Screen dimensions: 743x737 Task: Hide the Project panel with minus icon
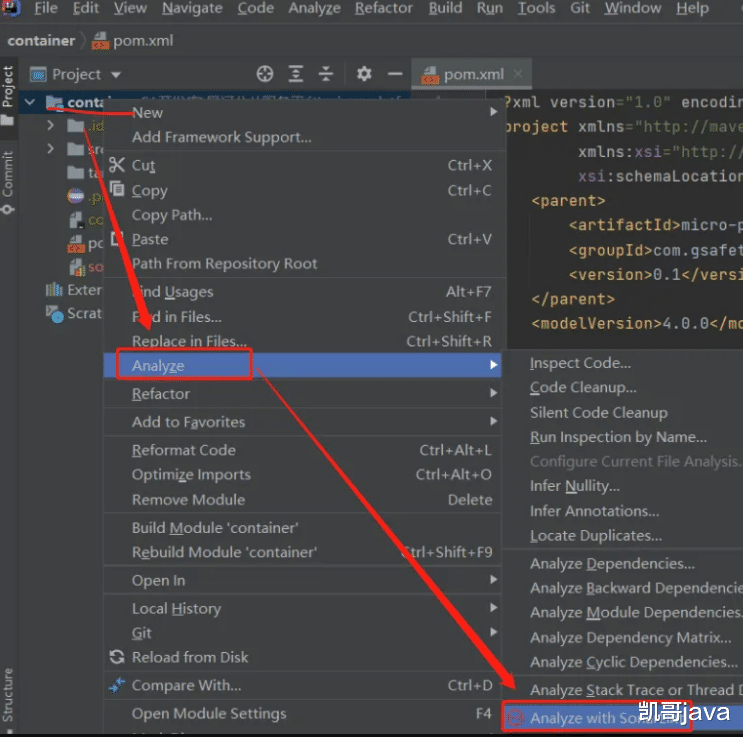click(395, 74)
